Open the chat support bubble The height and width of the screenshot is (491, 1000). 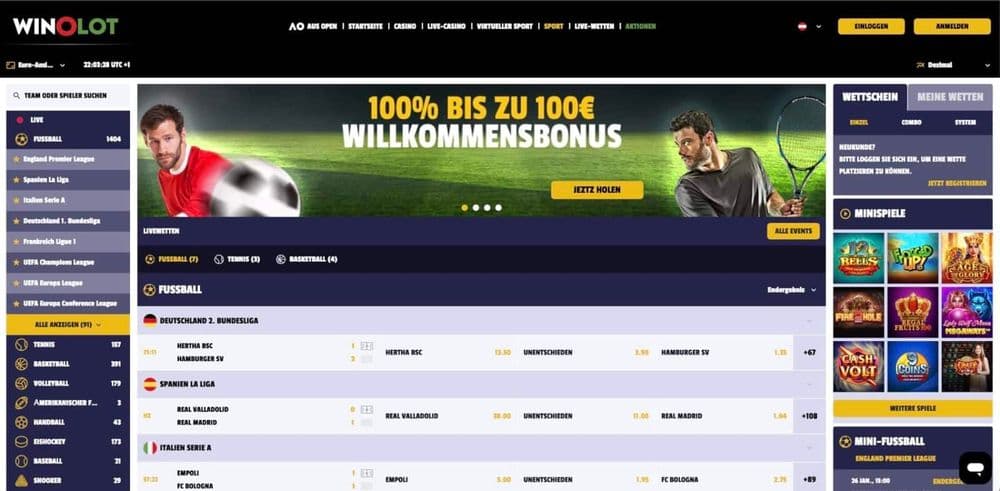(974, 468)
